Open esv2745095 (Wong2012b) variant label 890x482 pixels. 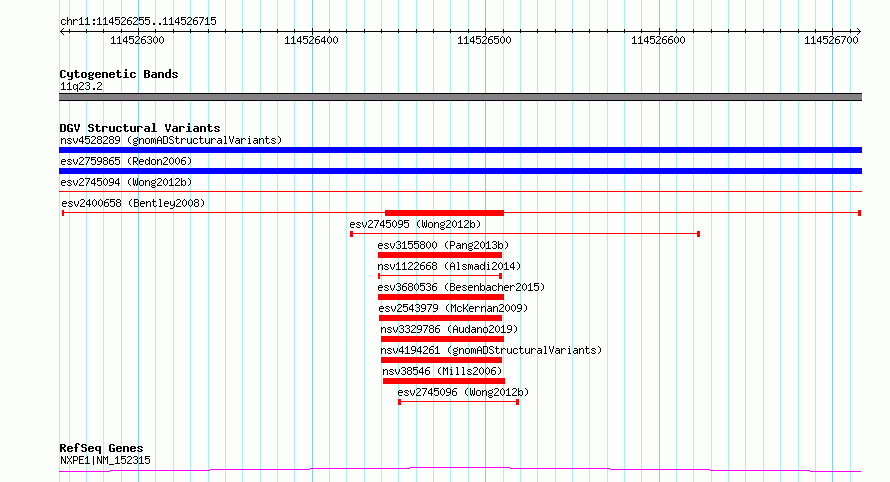pyautogui.click(x=415, y=224)
